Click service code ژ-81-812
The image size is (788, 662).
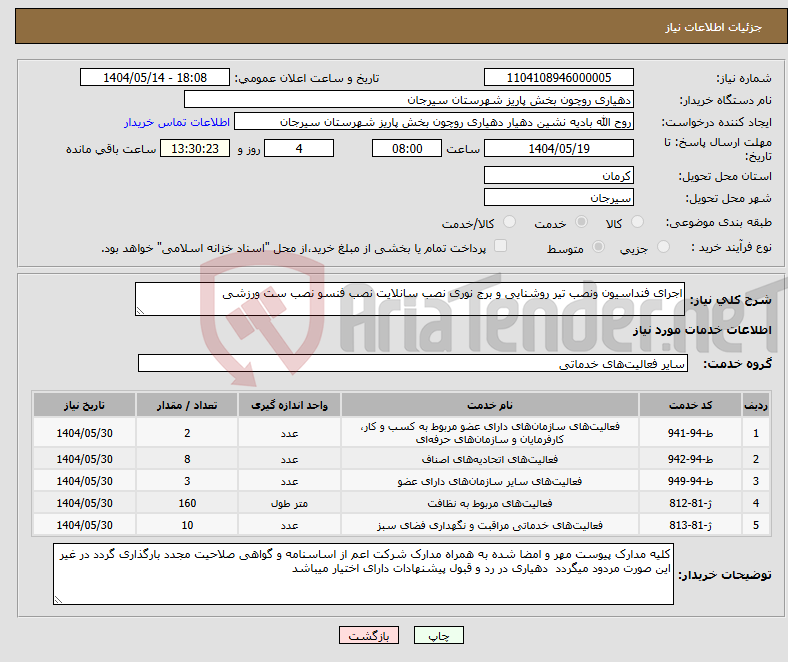click(x=691, y=503)
